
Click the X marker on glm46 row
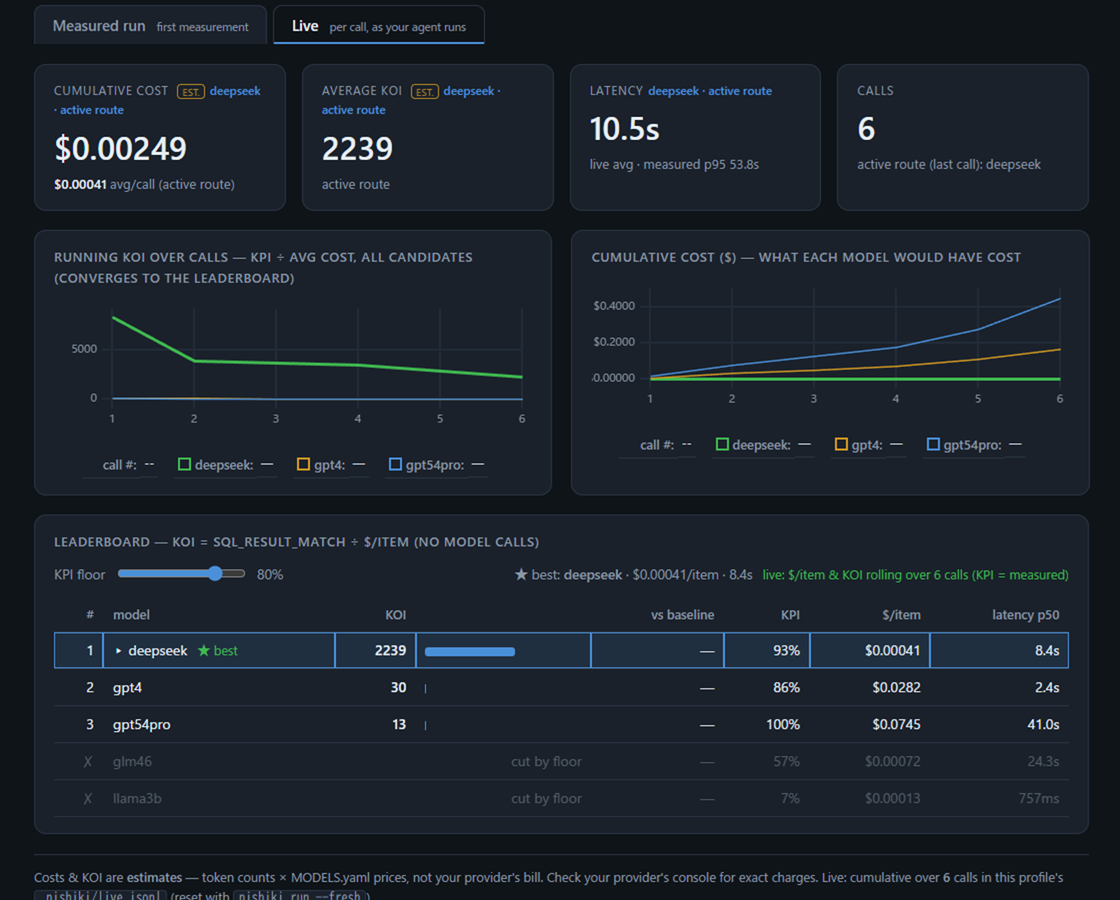pos(88,761)
